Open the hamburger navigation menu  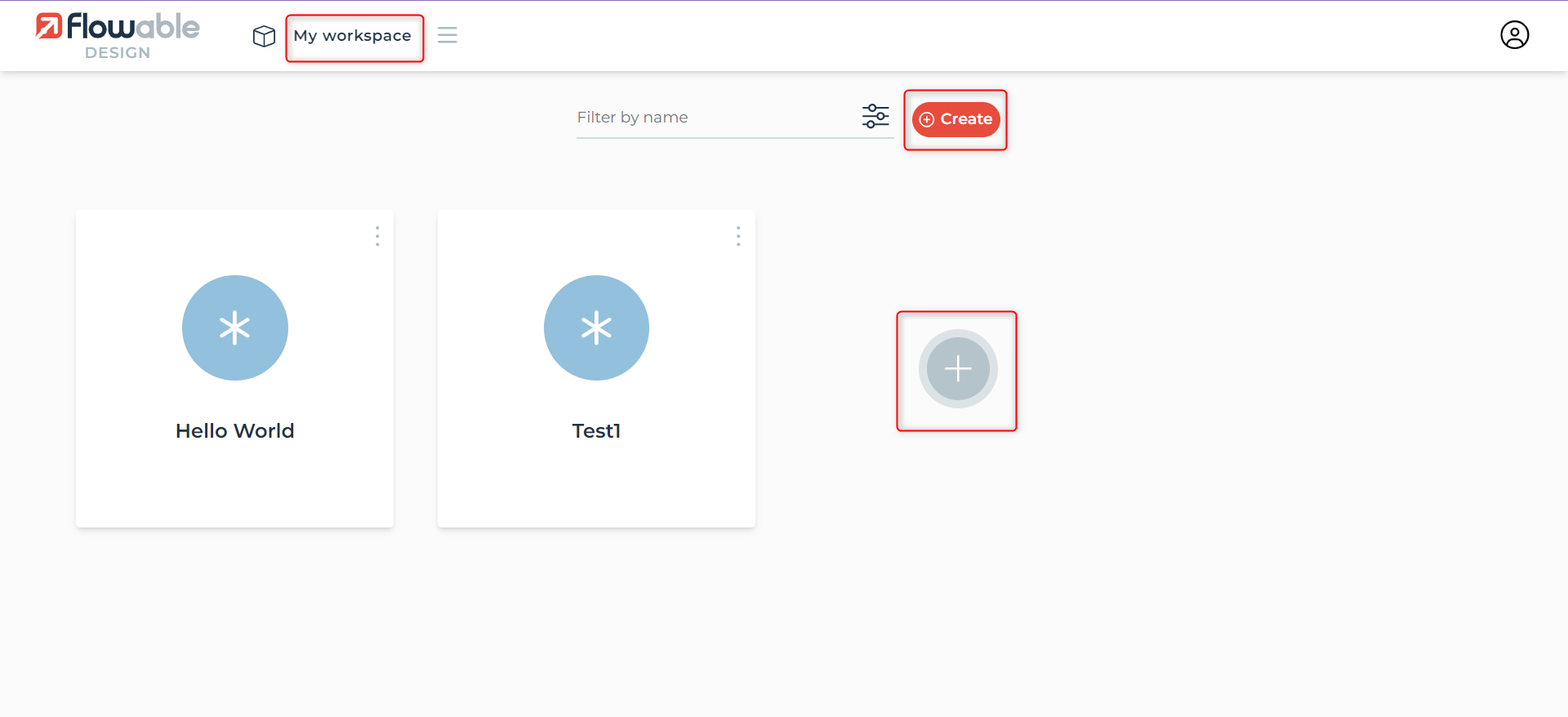tap(447, 35)
